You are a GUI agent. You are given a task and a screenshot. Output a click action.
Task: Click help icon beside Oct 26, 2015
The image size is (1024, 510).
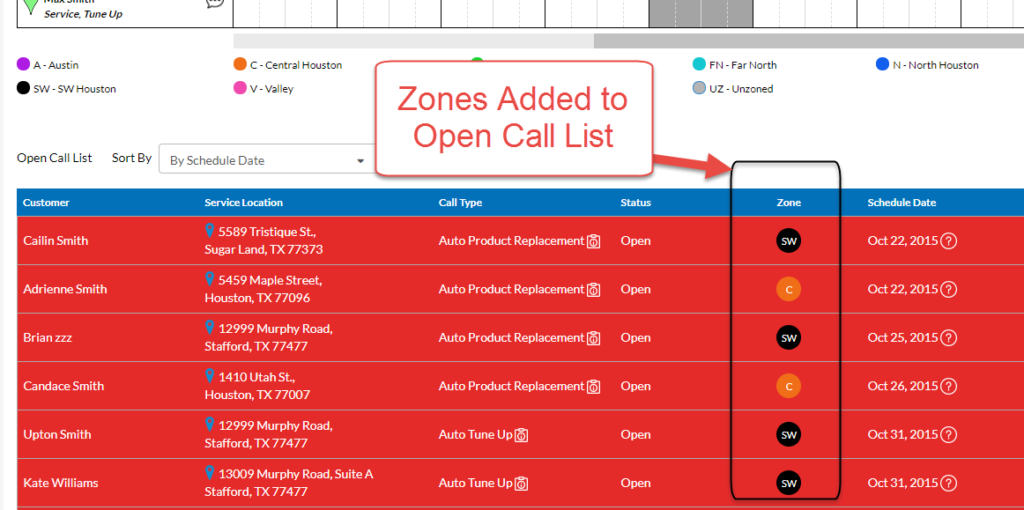(949, 386)
